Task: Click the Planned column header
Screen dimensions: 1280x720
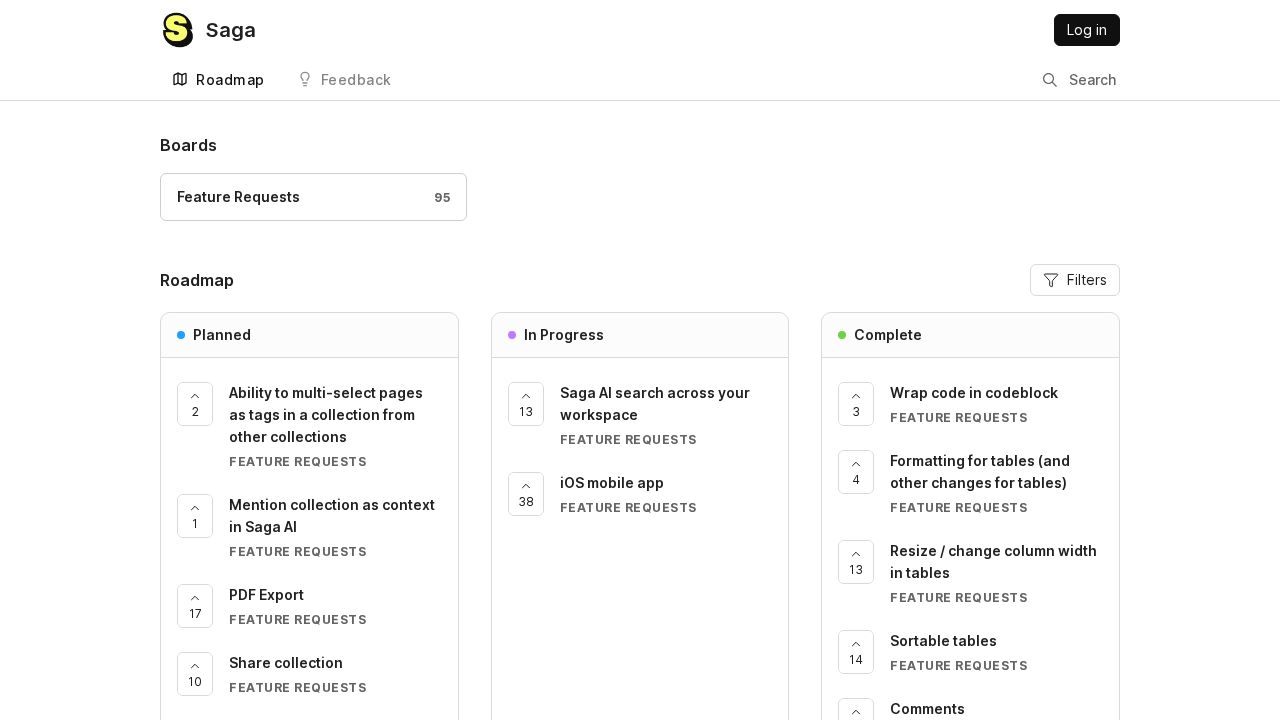Action: tap(309, 335)
